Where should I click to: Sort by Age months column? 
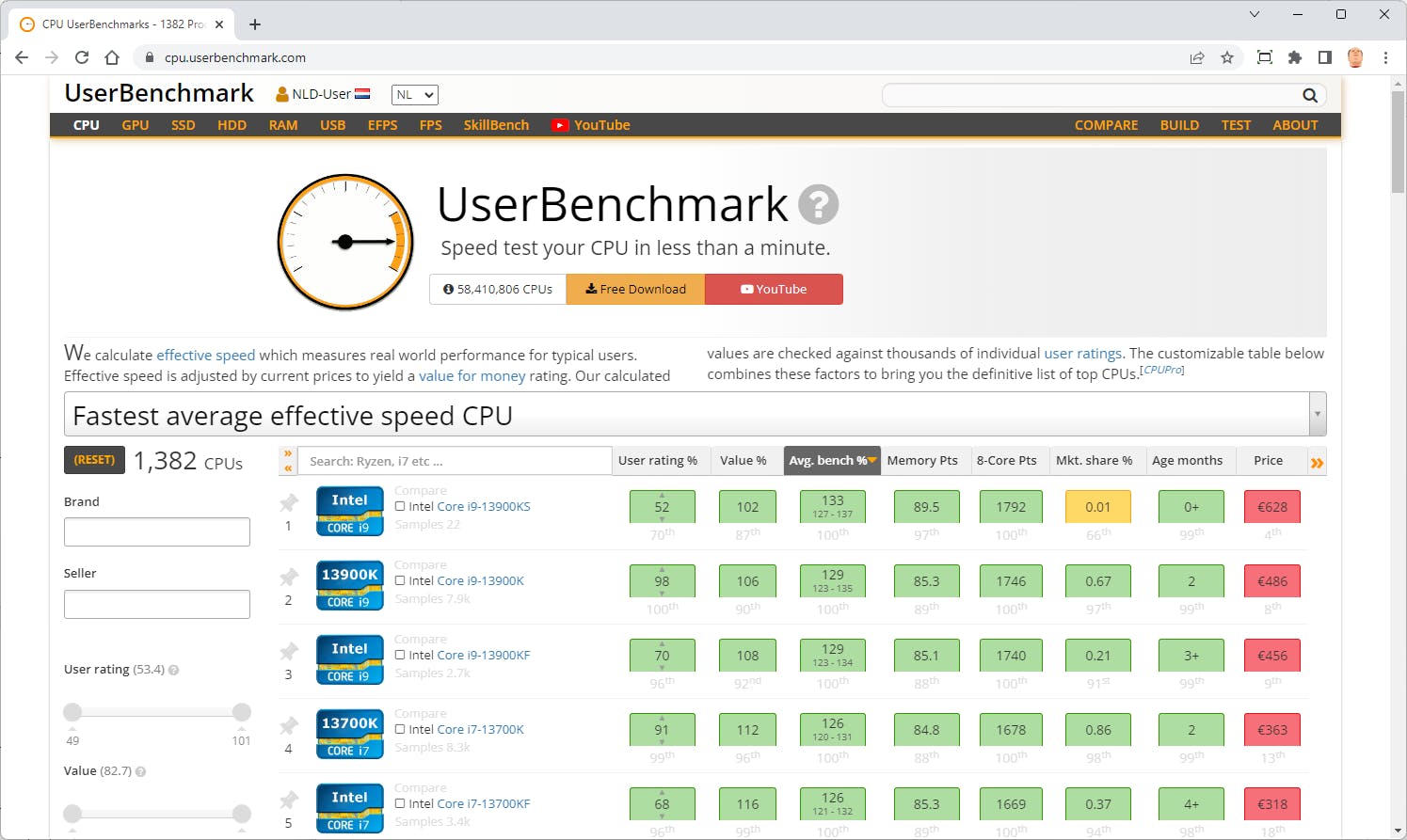[x=1188, y=461]
